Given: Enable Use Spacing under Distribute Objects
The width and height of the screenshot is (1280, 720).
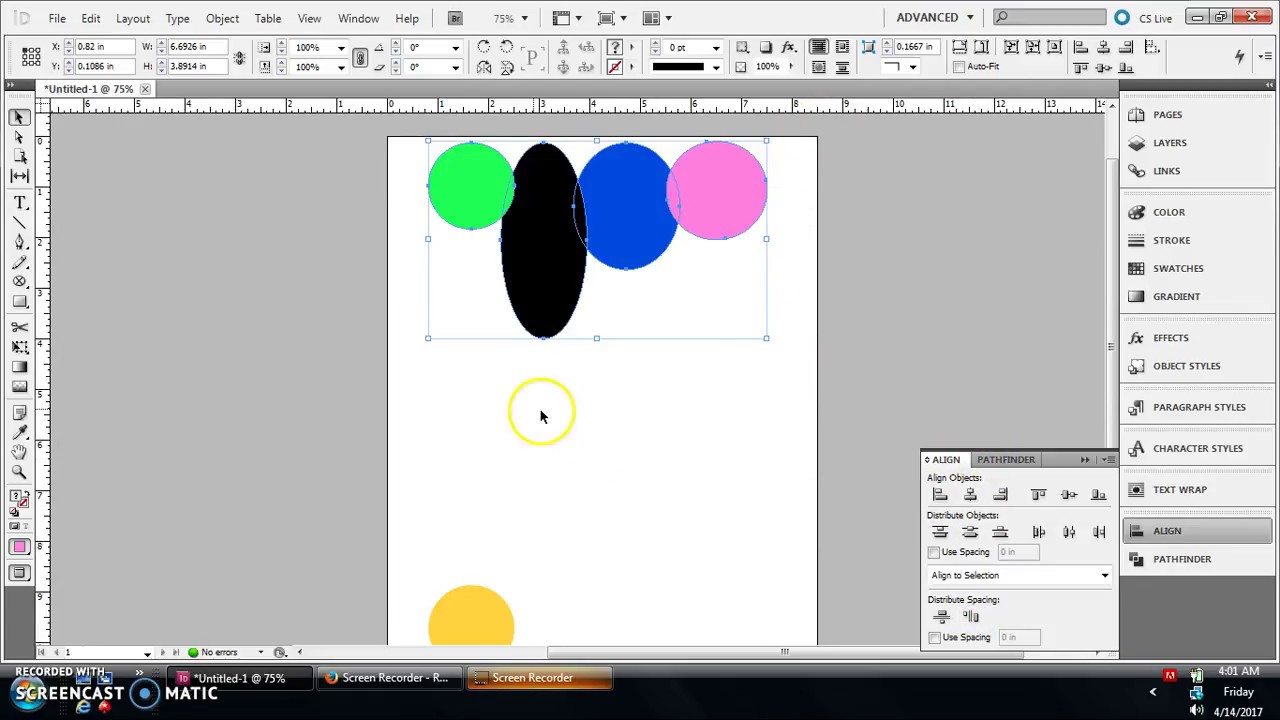Looking at the screenshot, I should click(x=934, y=552).
